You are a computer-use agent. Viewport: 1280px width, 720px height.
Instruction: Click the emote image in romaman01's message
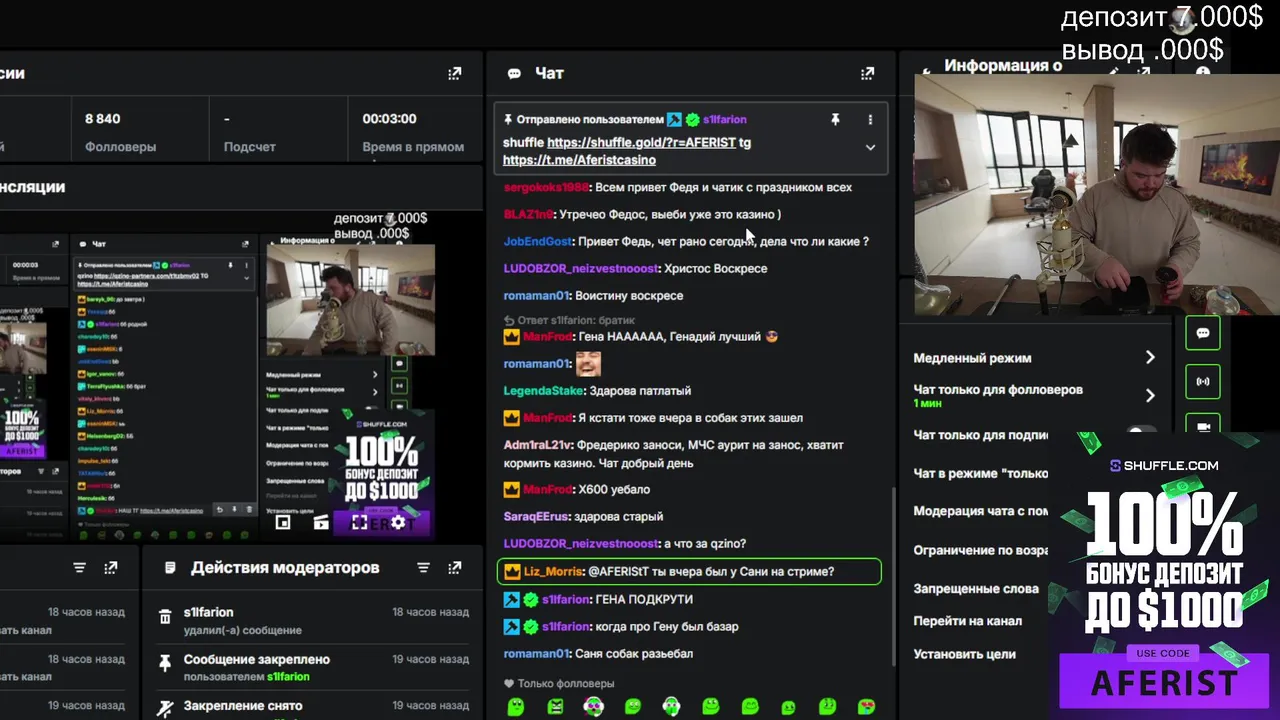pyautogui.click(x=587, y=364)
